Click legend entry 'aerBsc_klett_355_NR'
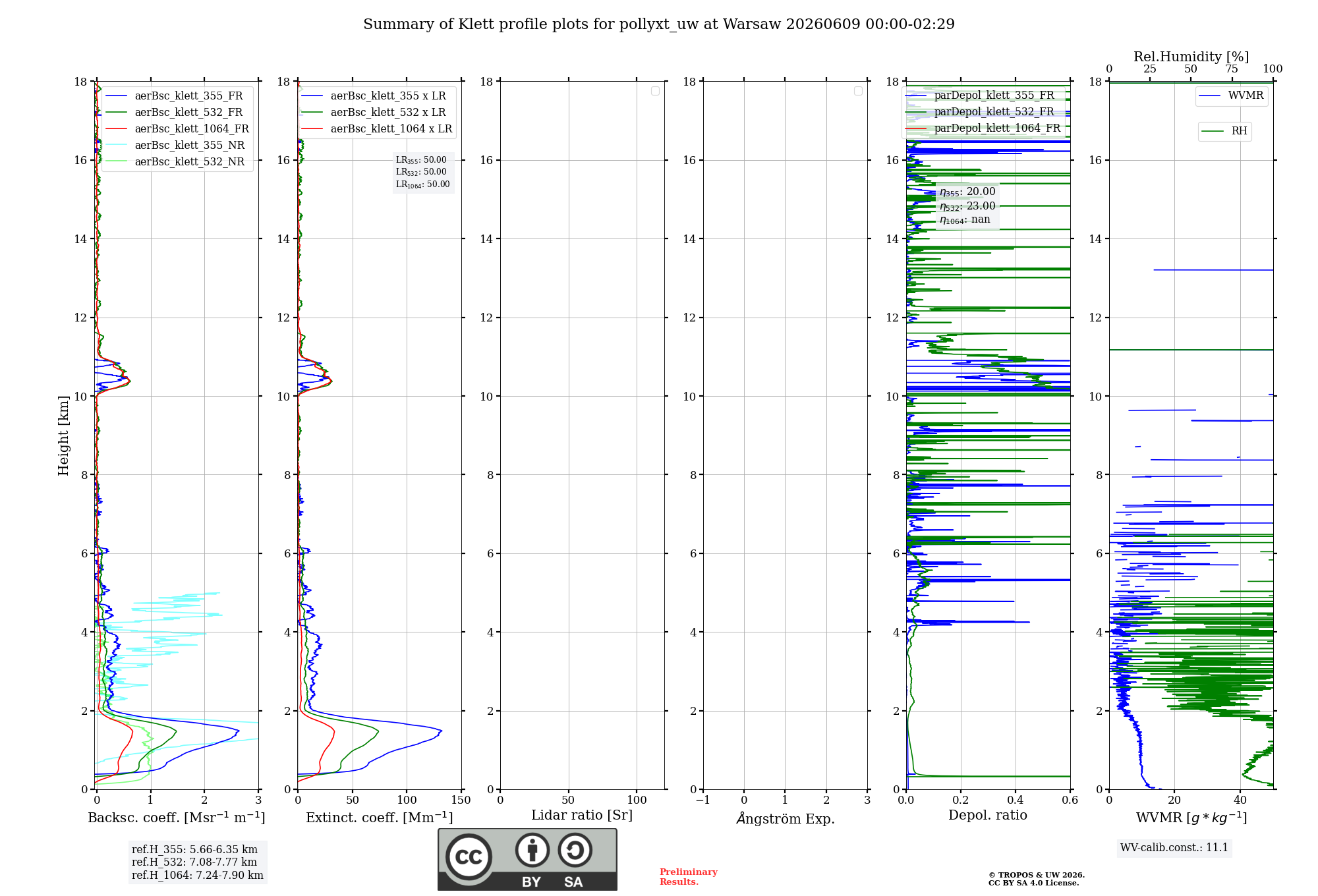Image resolution: width=1318 pixels, height=896 pixels. coord(190,146)
